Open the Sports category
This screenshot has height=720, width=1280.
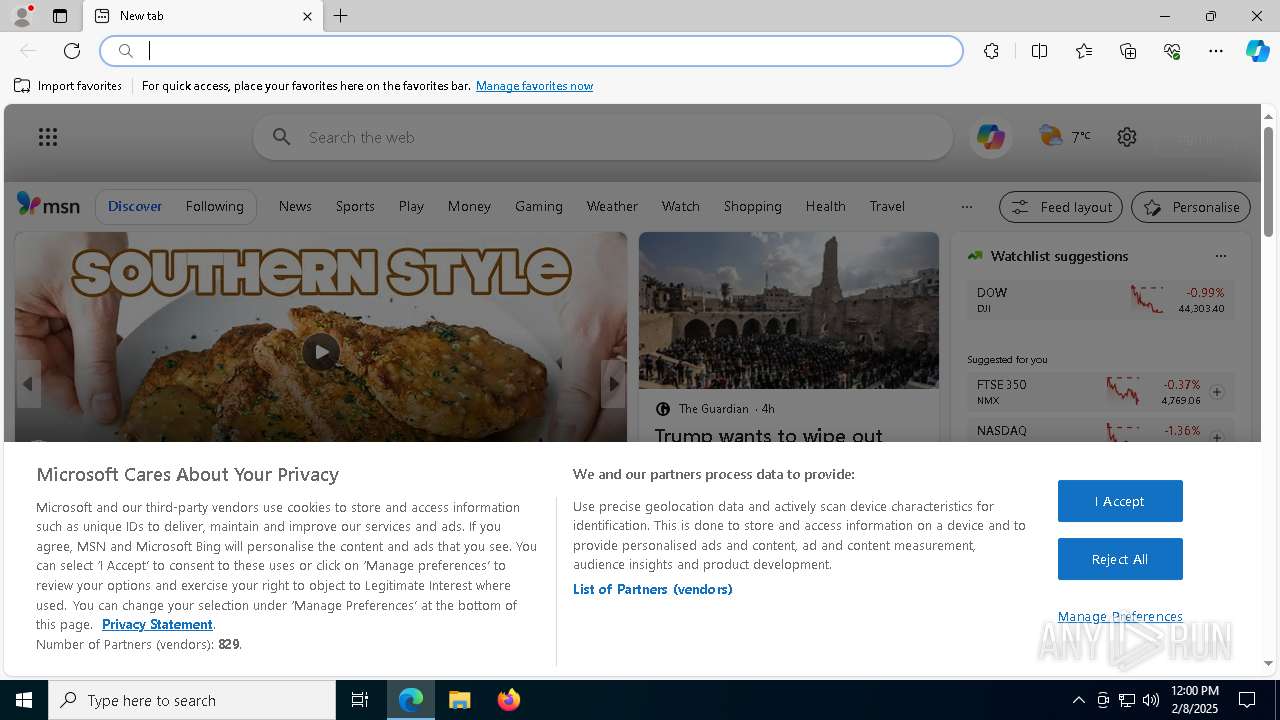(355, 206)
